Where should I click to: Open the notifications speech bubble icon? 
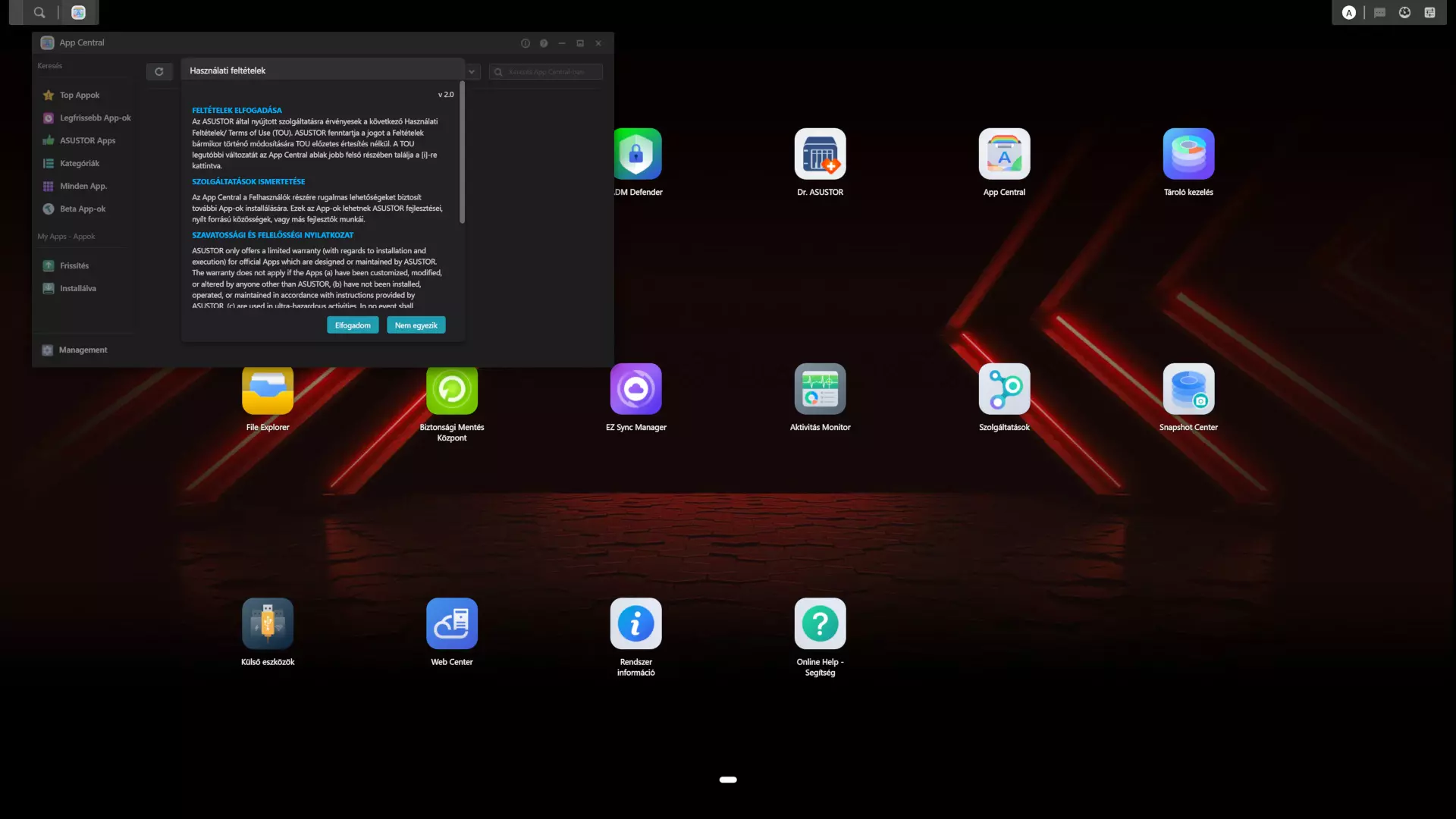1380,12
